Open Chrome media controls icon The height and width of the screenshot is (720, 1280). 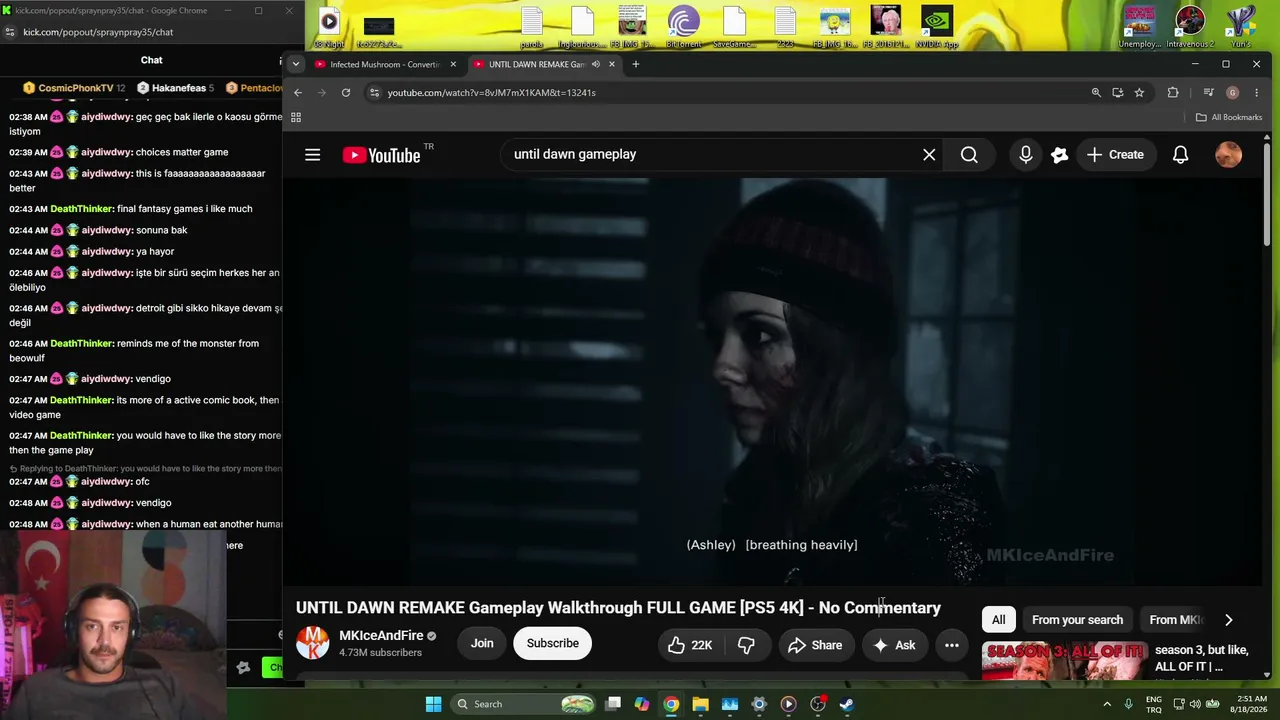1208,93
